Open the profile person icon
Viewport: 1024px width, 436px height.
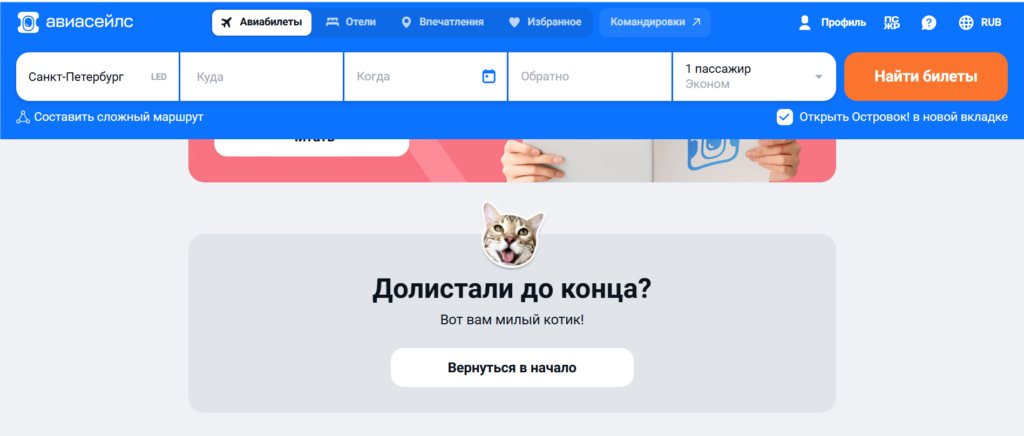(x=805, y=22)
